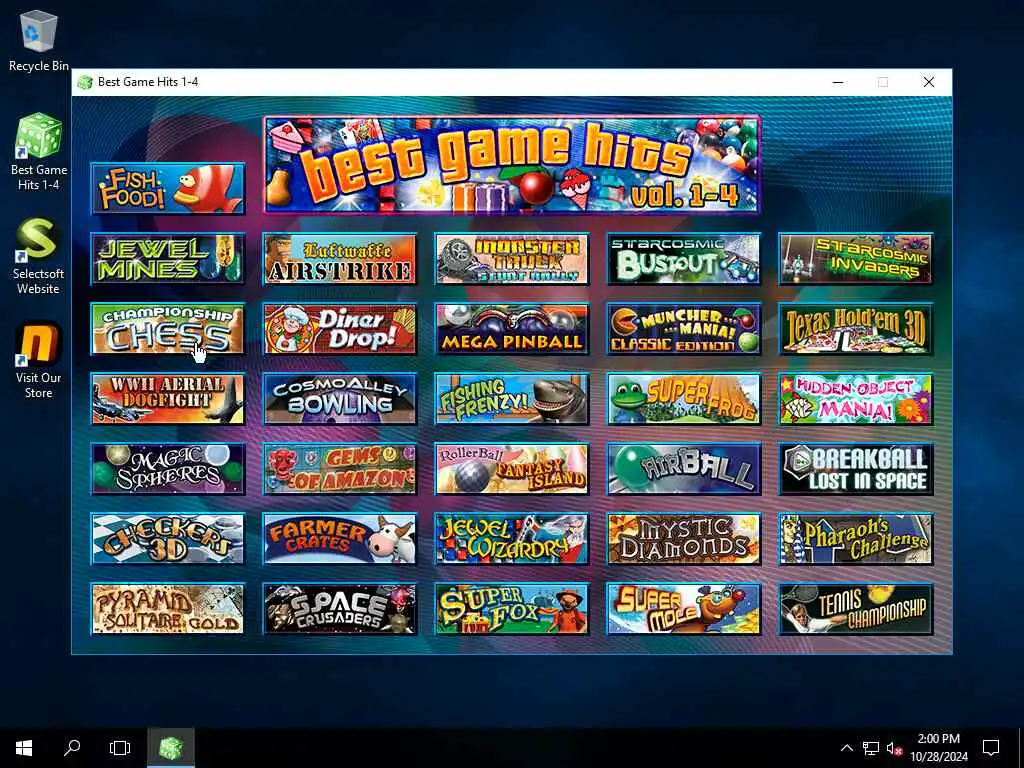Launch WWII Aerial Dogfight
This screenshot has width=1024, height=768.
(168, 399)
